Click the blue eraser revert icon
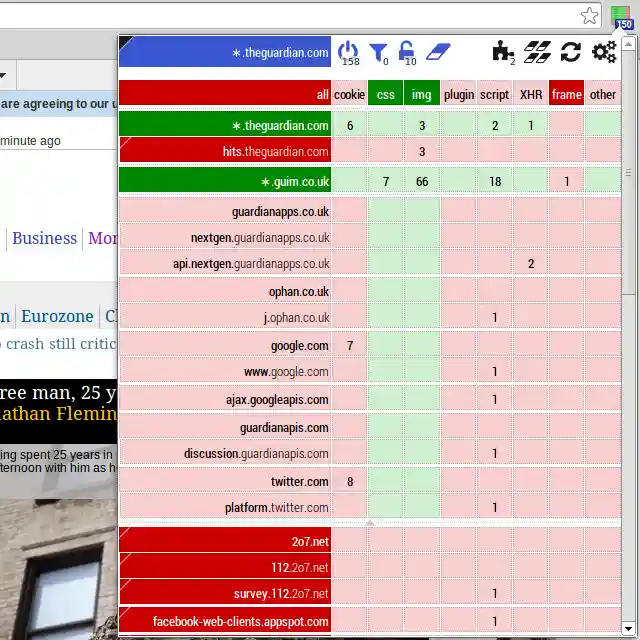 click(438, 51)
